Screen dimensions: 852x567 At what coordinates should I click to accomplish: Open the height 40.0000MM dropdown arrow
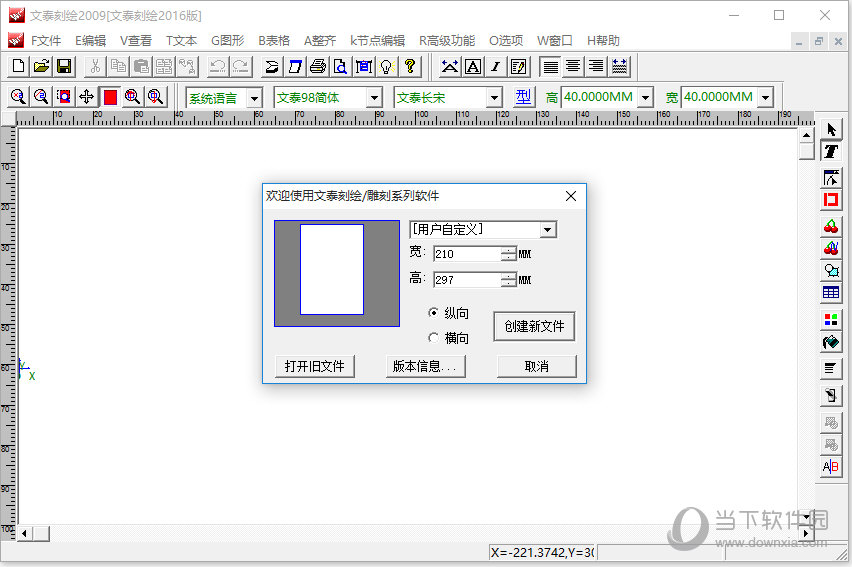tap(645, 98)
